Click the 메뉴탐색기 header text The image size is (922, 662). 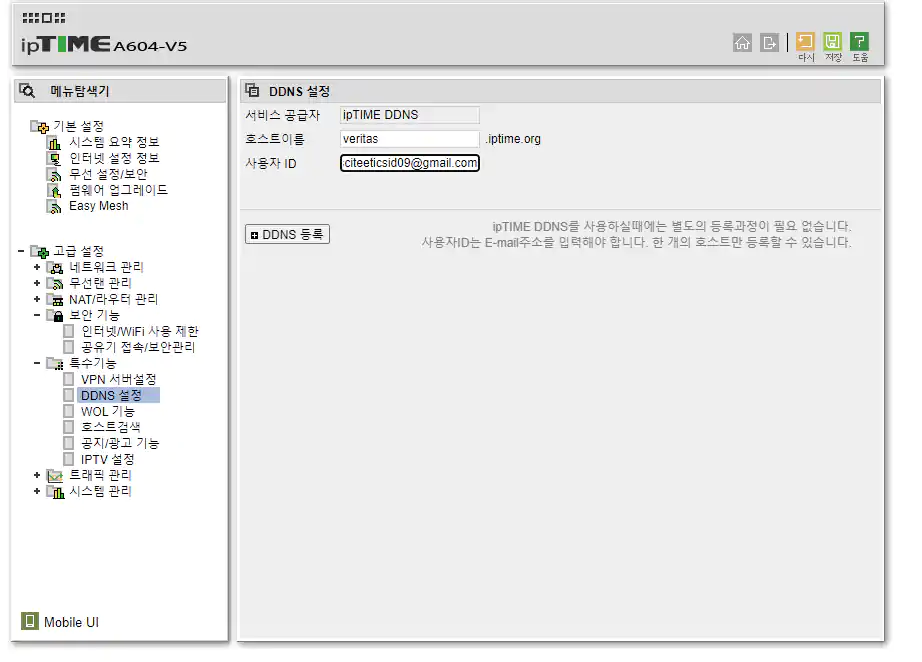click(79, 91)
